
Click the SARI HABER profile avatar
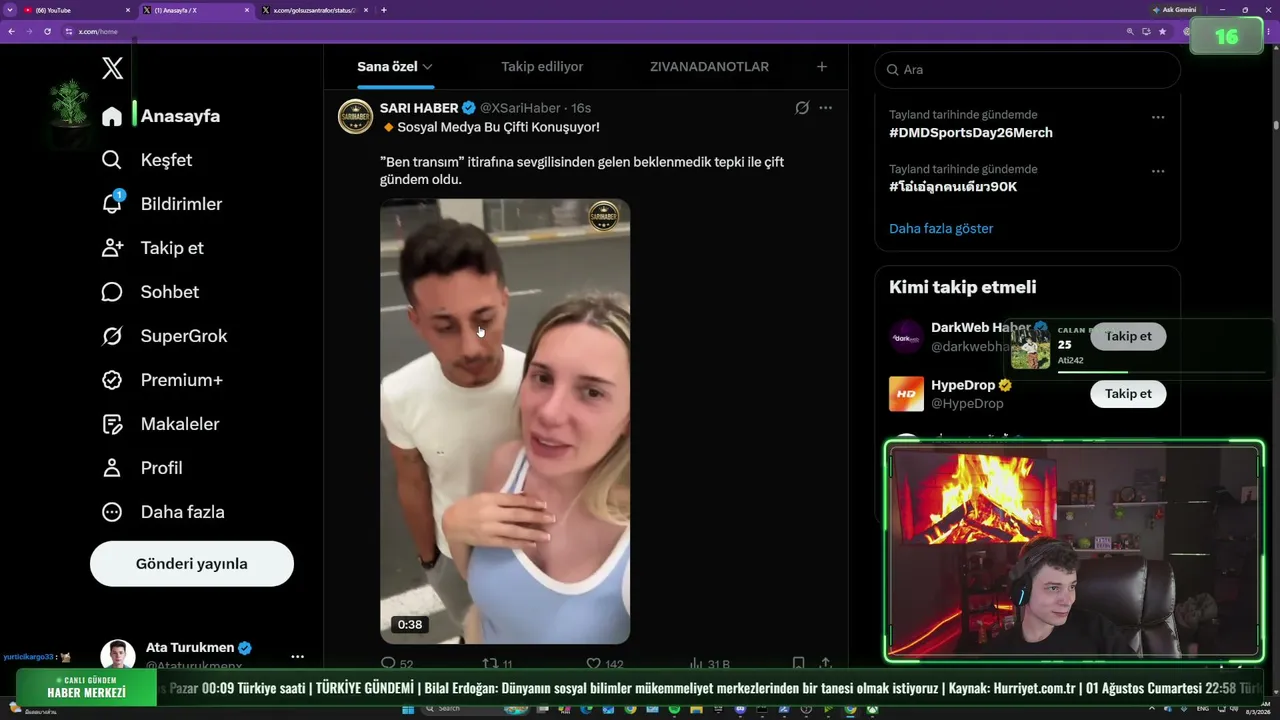pos(355,117)
